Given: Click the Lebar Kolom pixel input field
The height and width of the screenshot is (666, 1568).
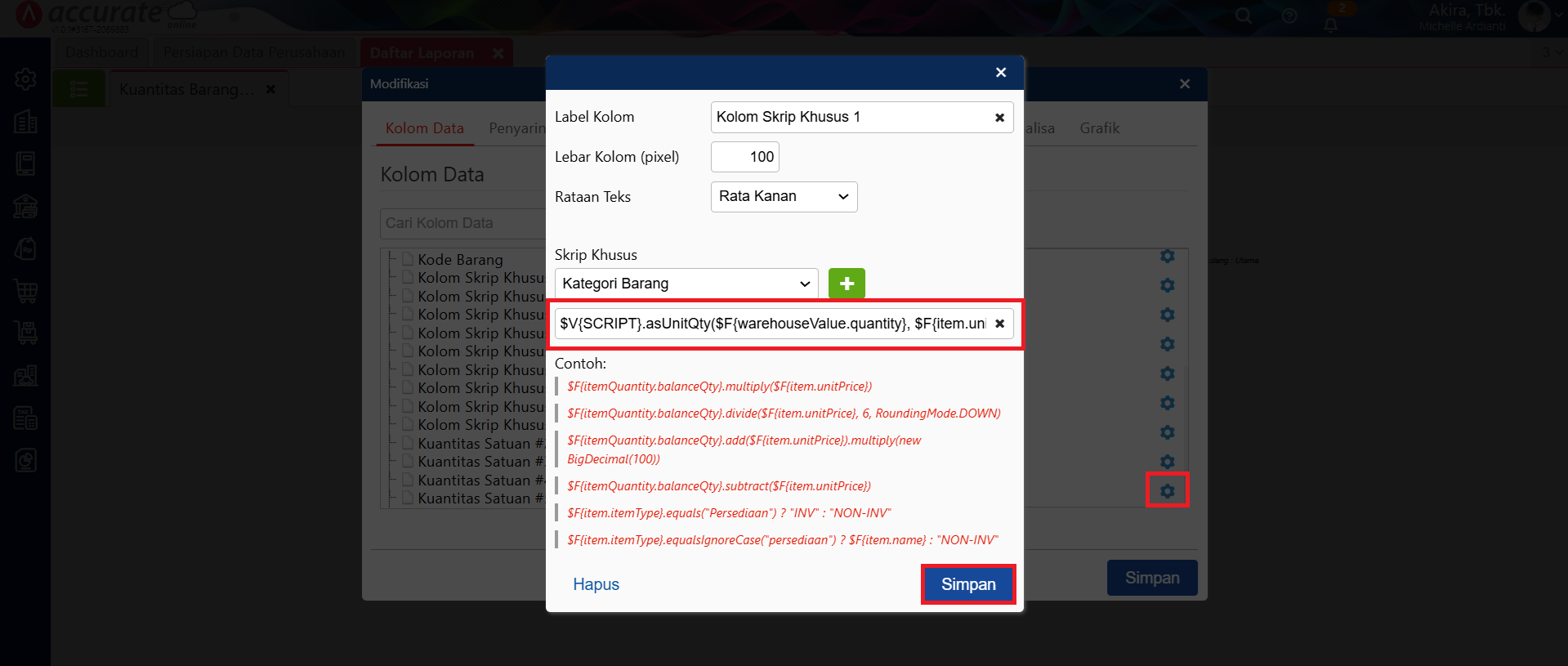Looking at the screenshot, I should [x=744, y=157].
